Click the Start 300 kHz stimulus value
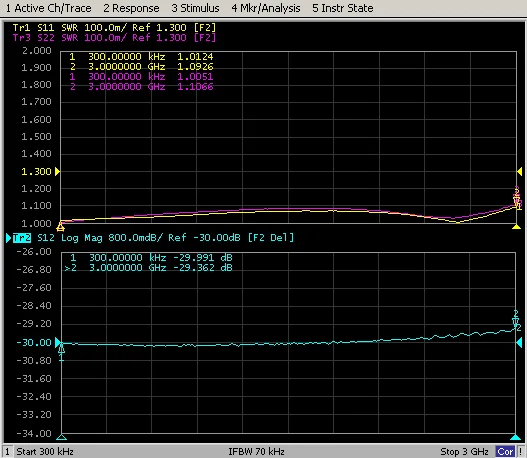Image resolution: width=527 pixels, height=458 pixels. point(45,452)
